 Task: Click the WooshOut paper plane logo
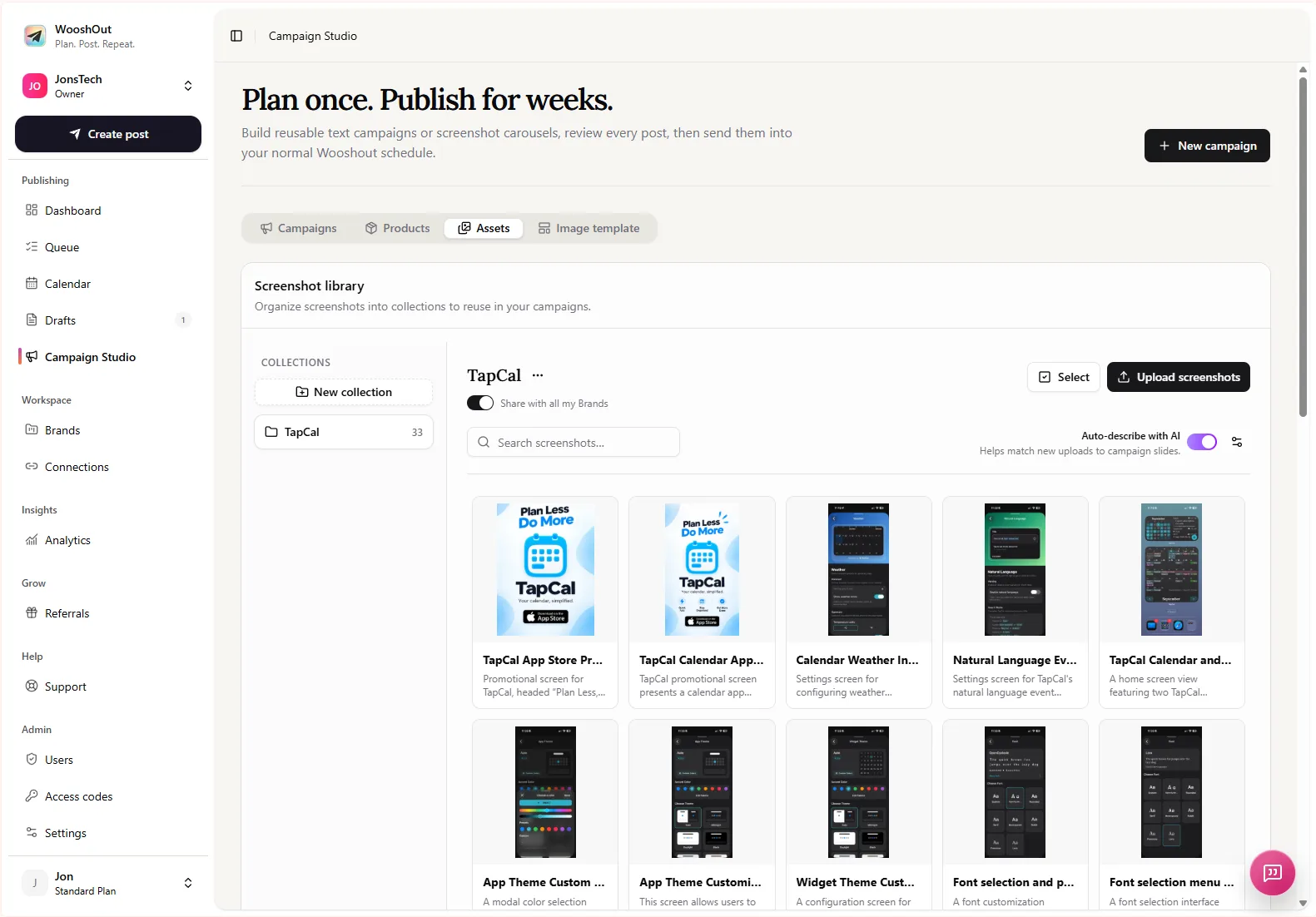(34, 36)
